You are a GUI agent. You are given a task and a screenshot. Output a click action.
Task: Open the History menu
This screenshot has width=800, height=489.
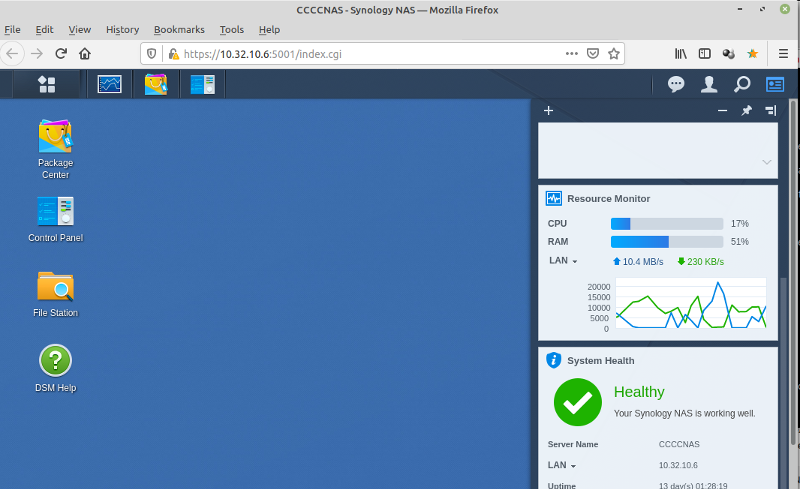tap(122, 30)
